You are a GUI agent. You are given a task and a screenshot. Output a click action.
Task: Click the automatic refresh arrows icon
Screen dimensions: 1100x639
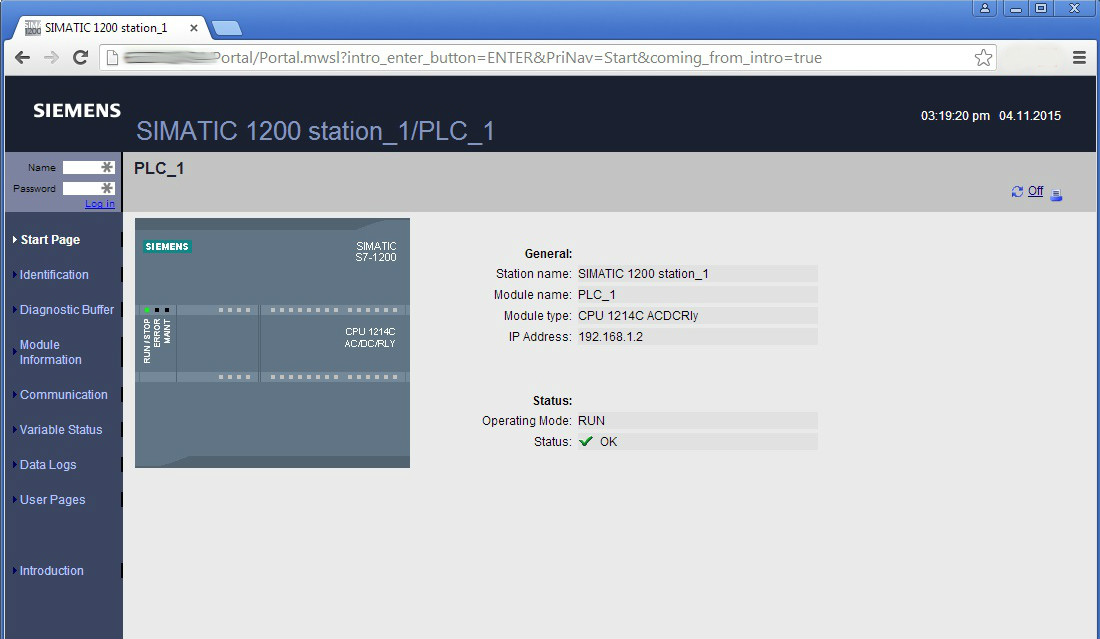tap(1017, 191)
